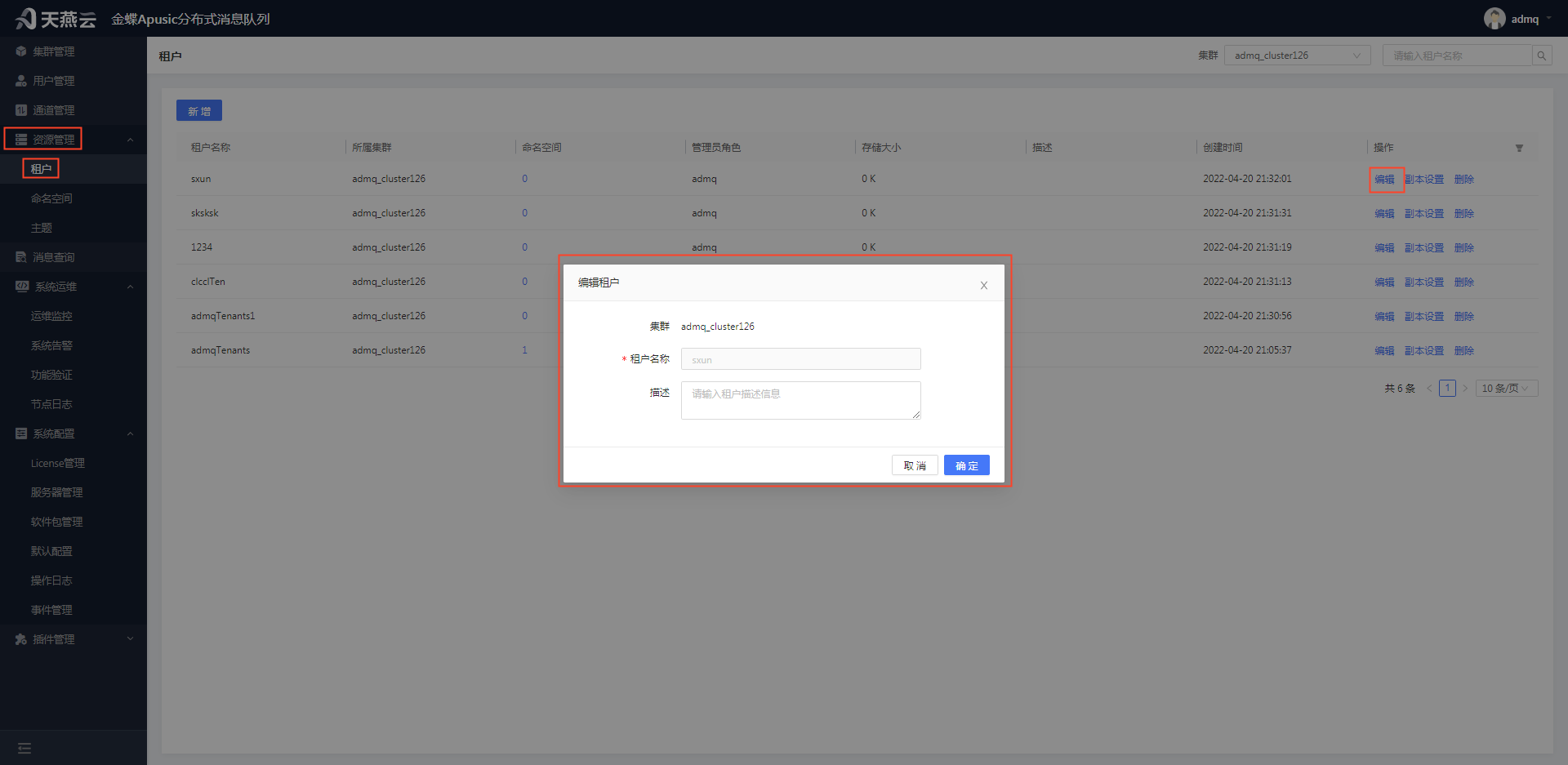This screenshot has height=765, width=1568.
Task: Open 系统告警 menu item
Action: [x=51, y=345]
